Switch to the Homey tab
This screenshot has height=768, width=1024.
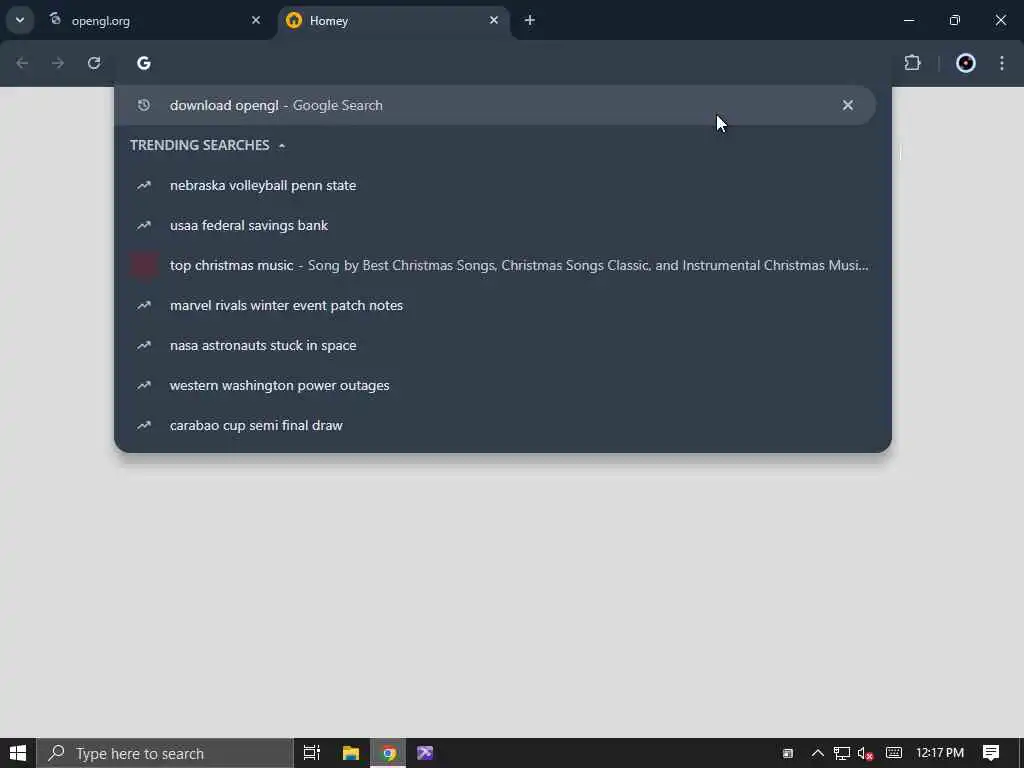tap(394, 20)
